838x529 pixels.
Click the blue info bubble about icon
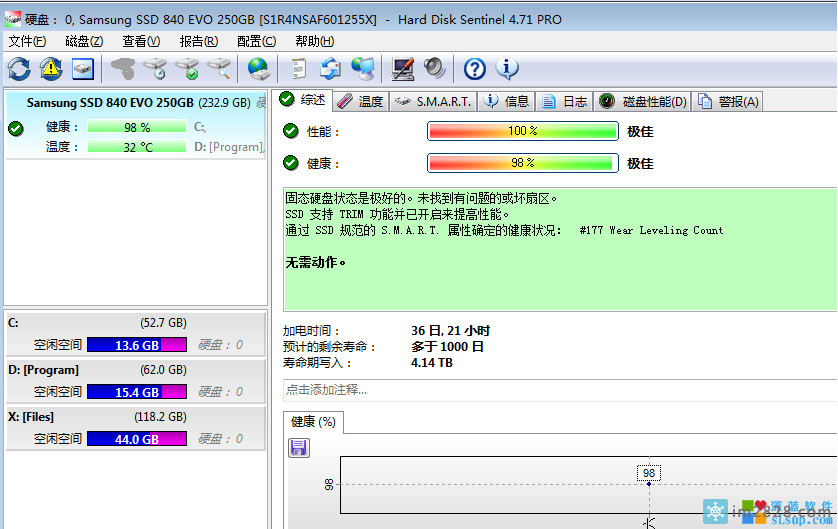coord(507,69)
